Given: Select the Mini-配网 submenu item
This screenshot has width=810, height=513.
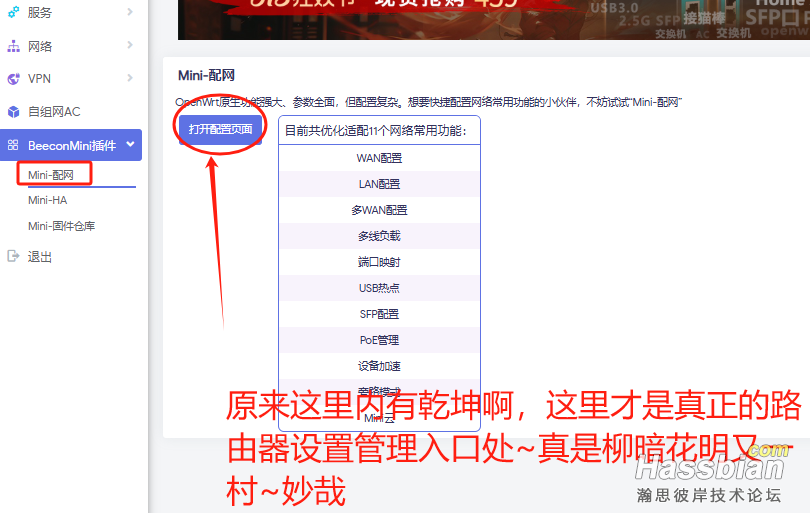Looking at the screenshot, I should click(x=51, y=175).
